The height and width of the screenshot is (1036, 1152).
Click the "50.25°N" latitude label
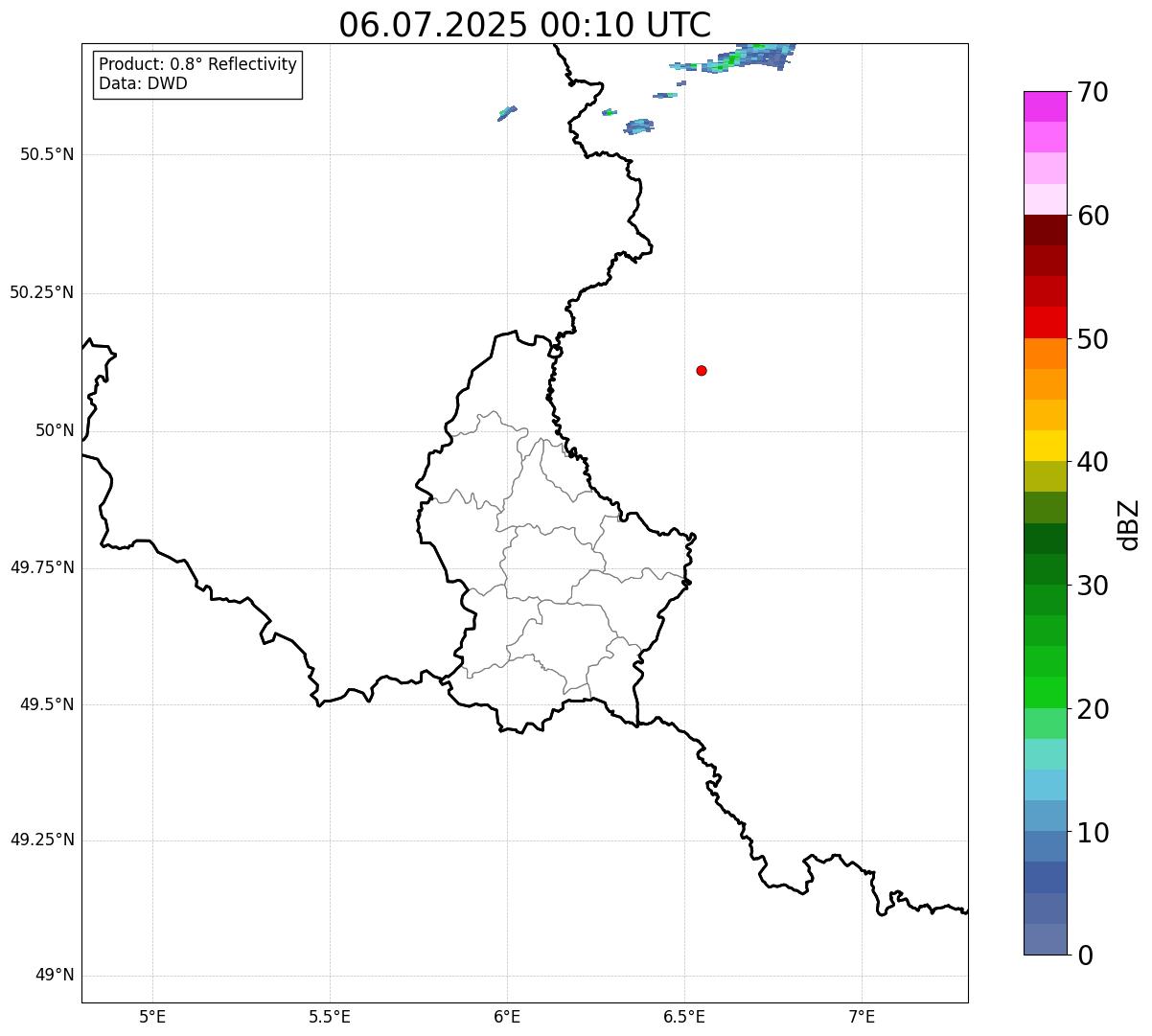coord(42,292)
